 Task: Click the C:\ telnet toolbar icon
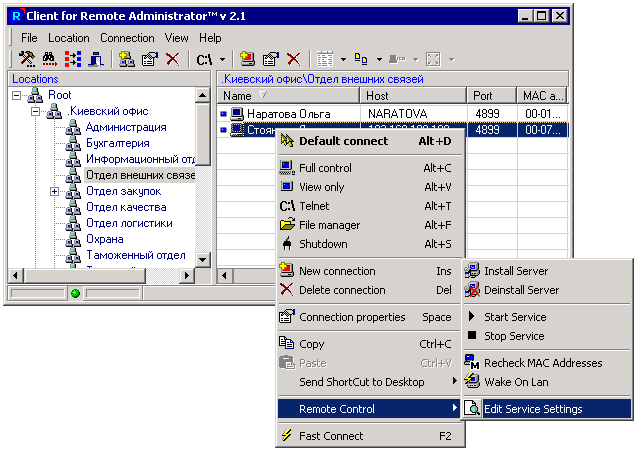coord(205,60)
